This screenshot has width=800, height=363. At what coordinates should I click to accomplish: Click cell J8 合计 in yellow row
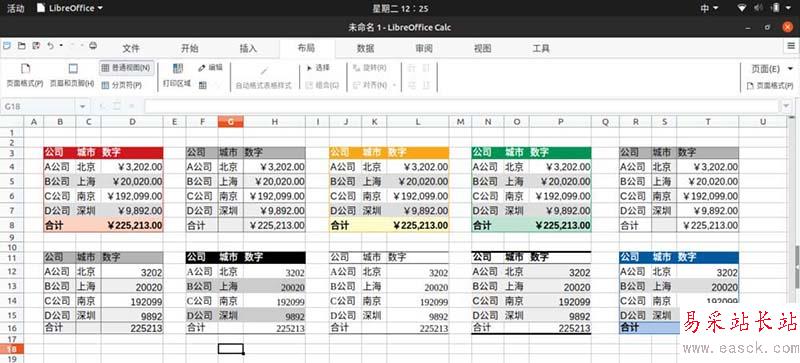pos(345,225)
